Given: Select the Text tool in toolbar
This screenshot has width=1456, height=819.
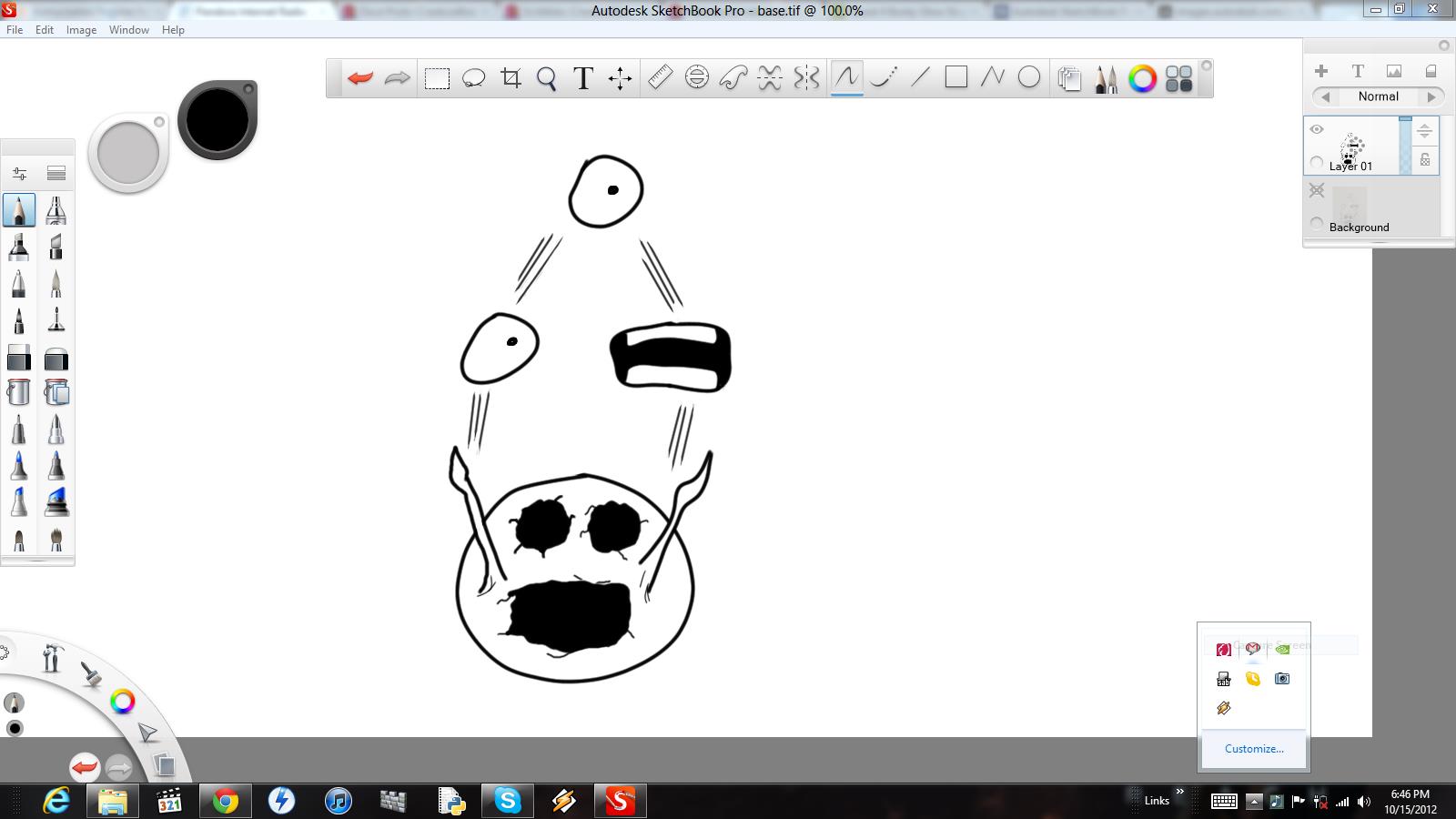Looking at the screenshot, I should point(583,78).
